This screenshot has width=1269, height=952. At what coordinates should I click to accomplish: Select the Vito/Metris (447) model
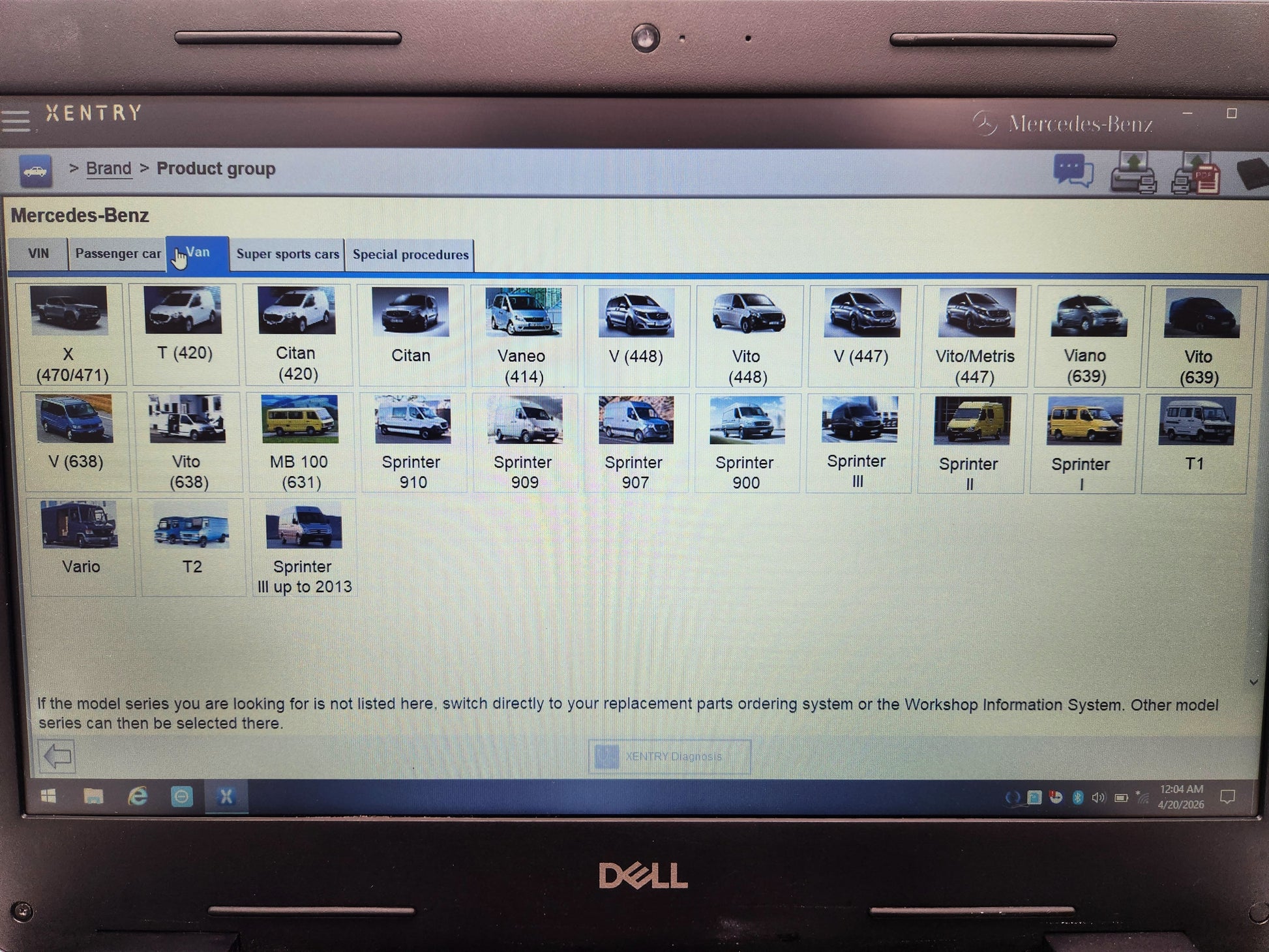tap(976, 336)
